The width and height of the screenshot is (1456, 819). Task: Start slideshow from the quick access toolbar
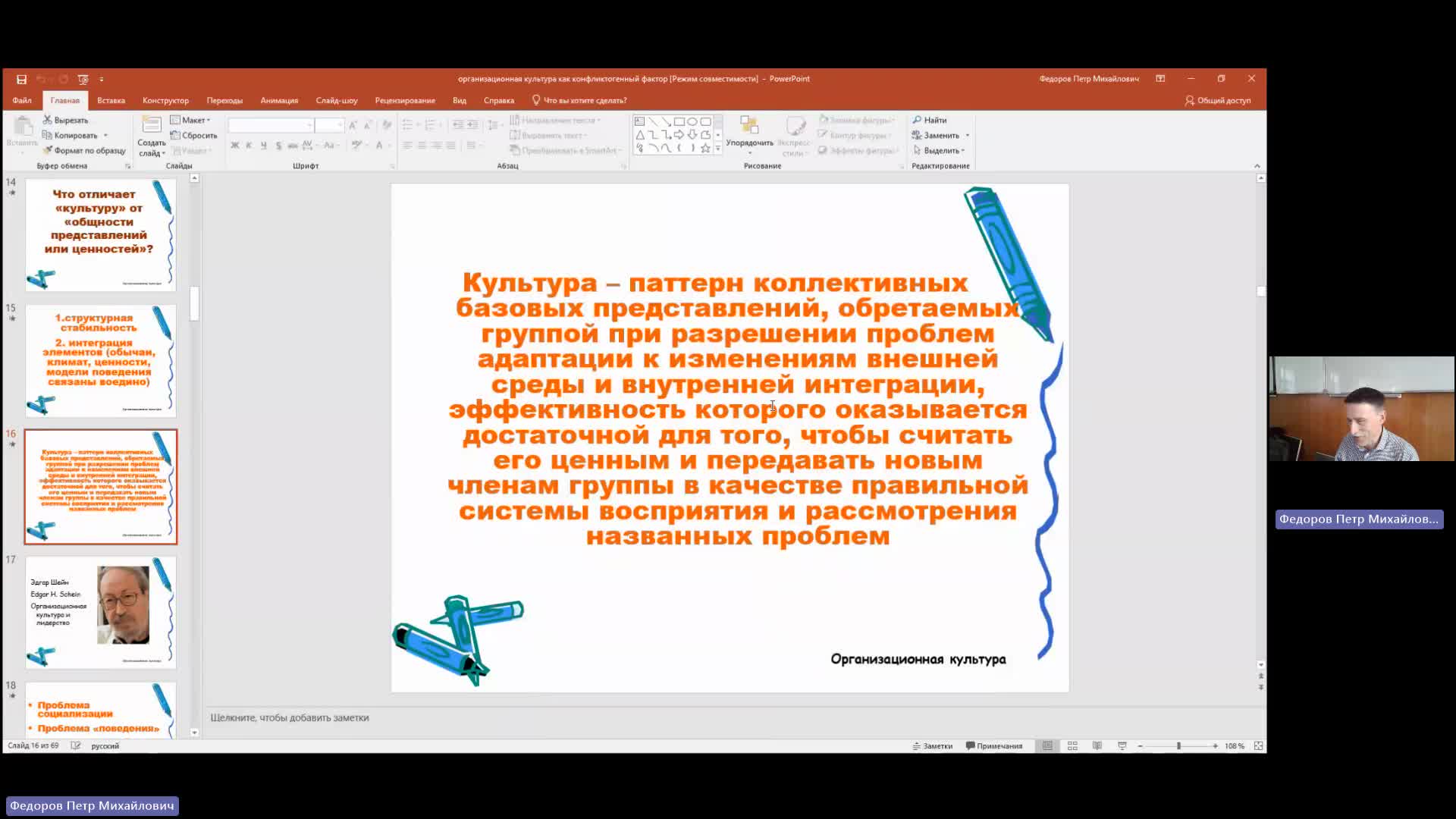83,79
